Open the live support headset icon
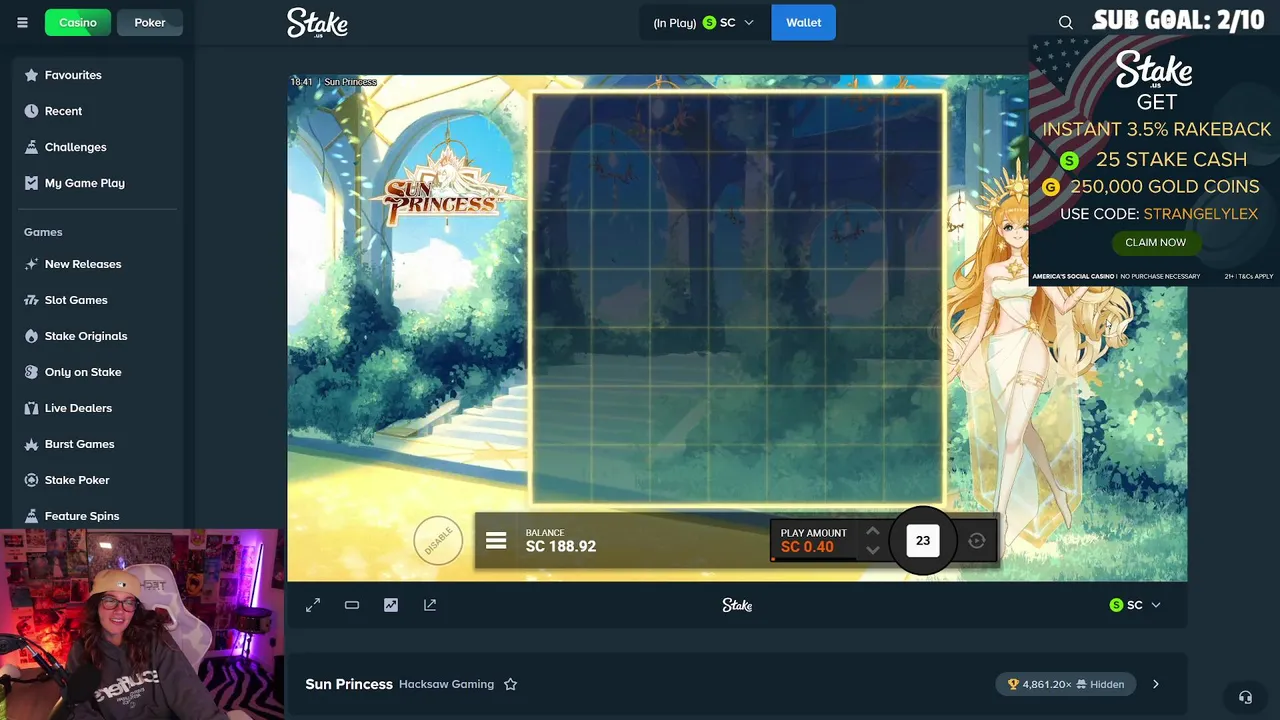 pyautogui.click(x=1245, y=697)
